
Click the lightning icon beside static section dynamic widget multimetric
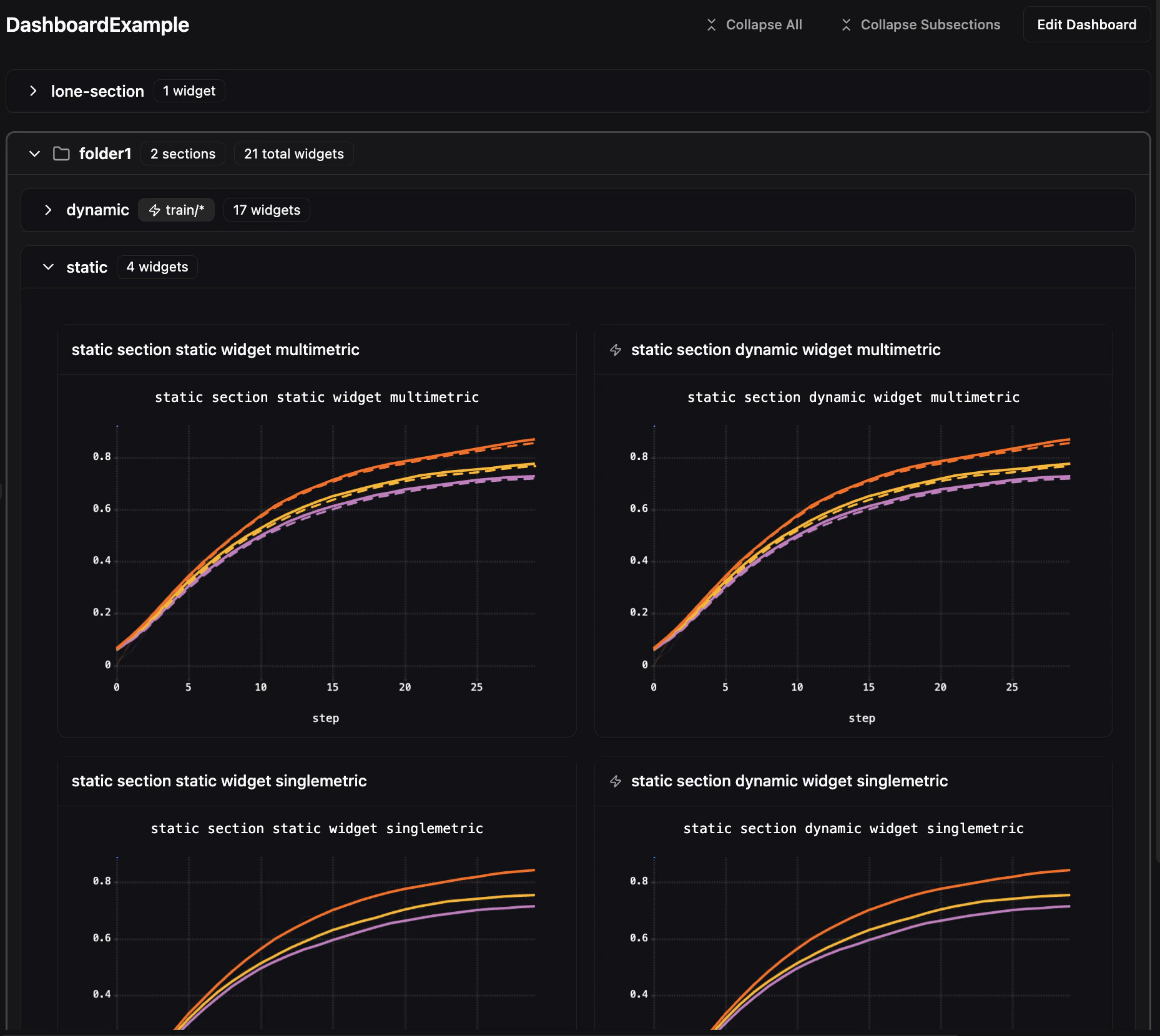[x=616, y=350]
